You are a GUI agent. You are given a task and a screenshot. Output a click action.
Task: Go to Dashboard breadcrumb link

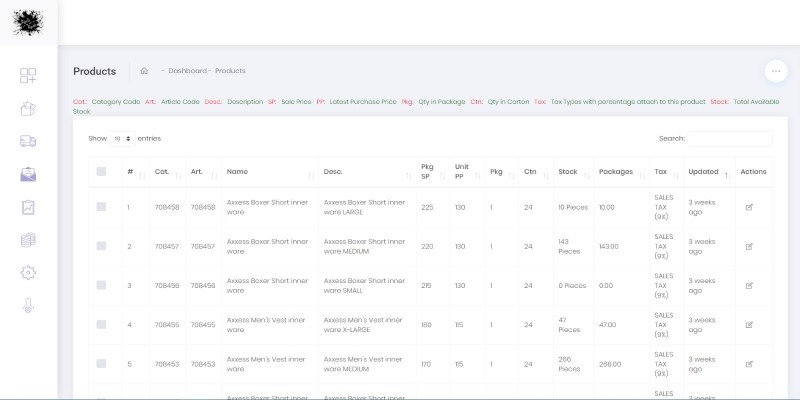pyautogui.click(x=187, y=71)
